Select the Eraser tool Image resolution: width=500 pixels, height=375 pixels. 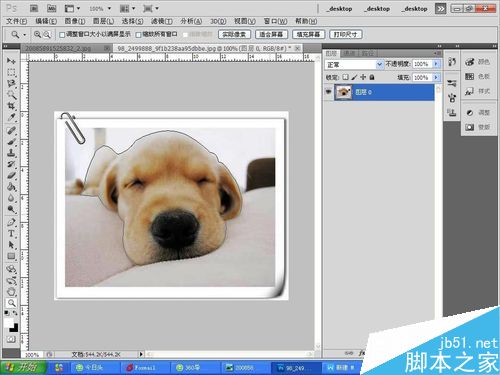(11, 176)
